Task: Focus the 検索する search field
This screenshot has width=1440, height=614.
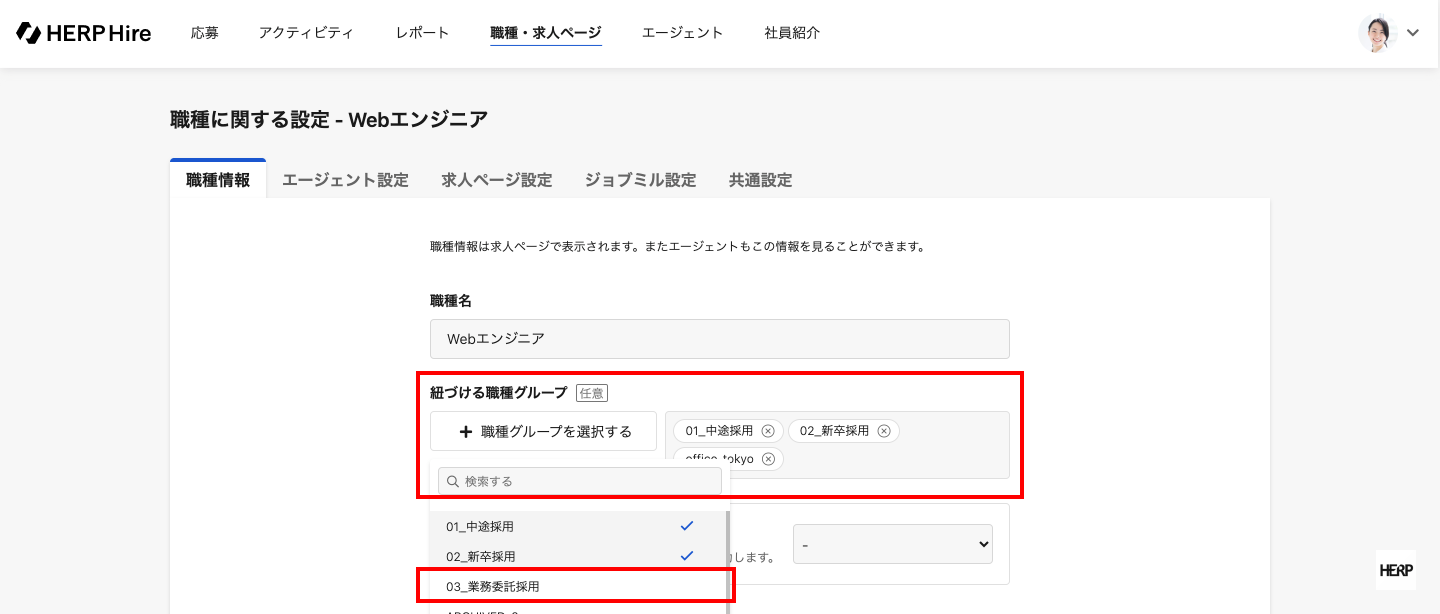Action: click(580, 481)
